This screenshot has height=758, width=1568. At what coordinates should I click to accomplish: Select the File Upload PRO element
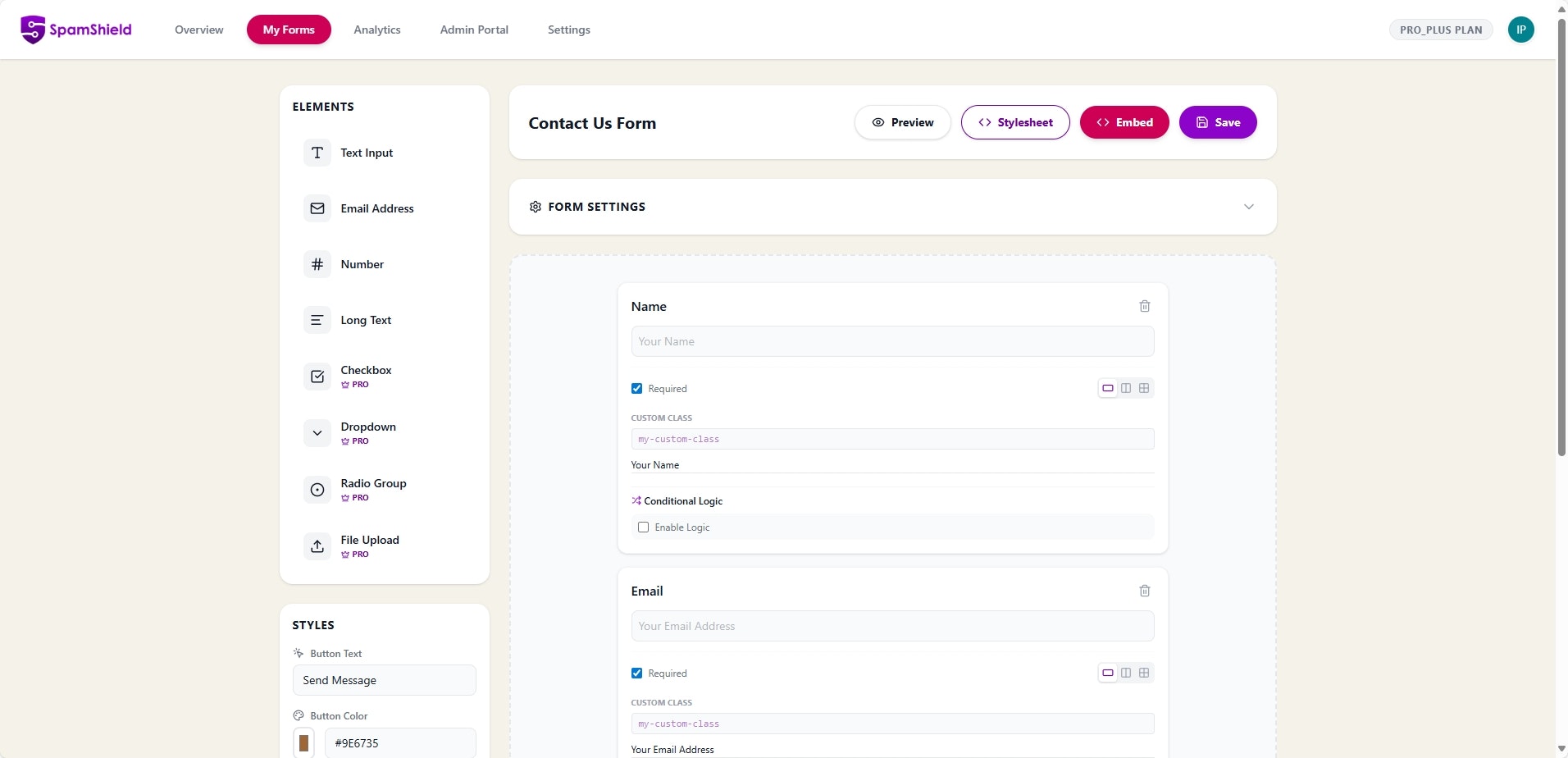[370, 546]
